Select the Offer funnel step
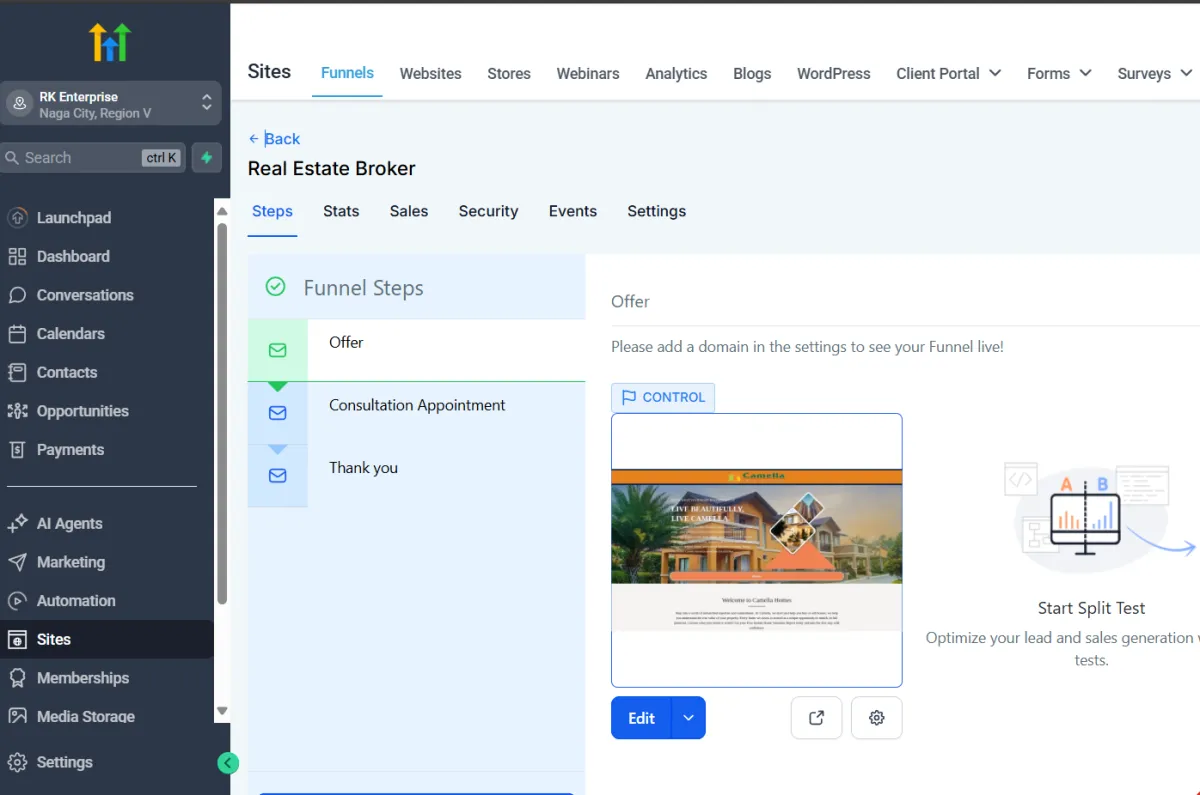Viewport: 1200px width, 795px height. 416,350
